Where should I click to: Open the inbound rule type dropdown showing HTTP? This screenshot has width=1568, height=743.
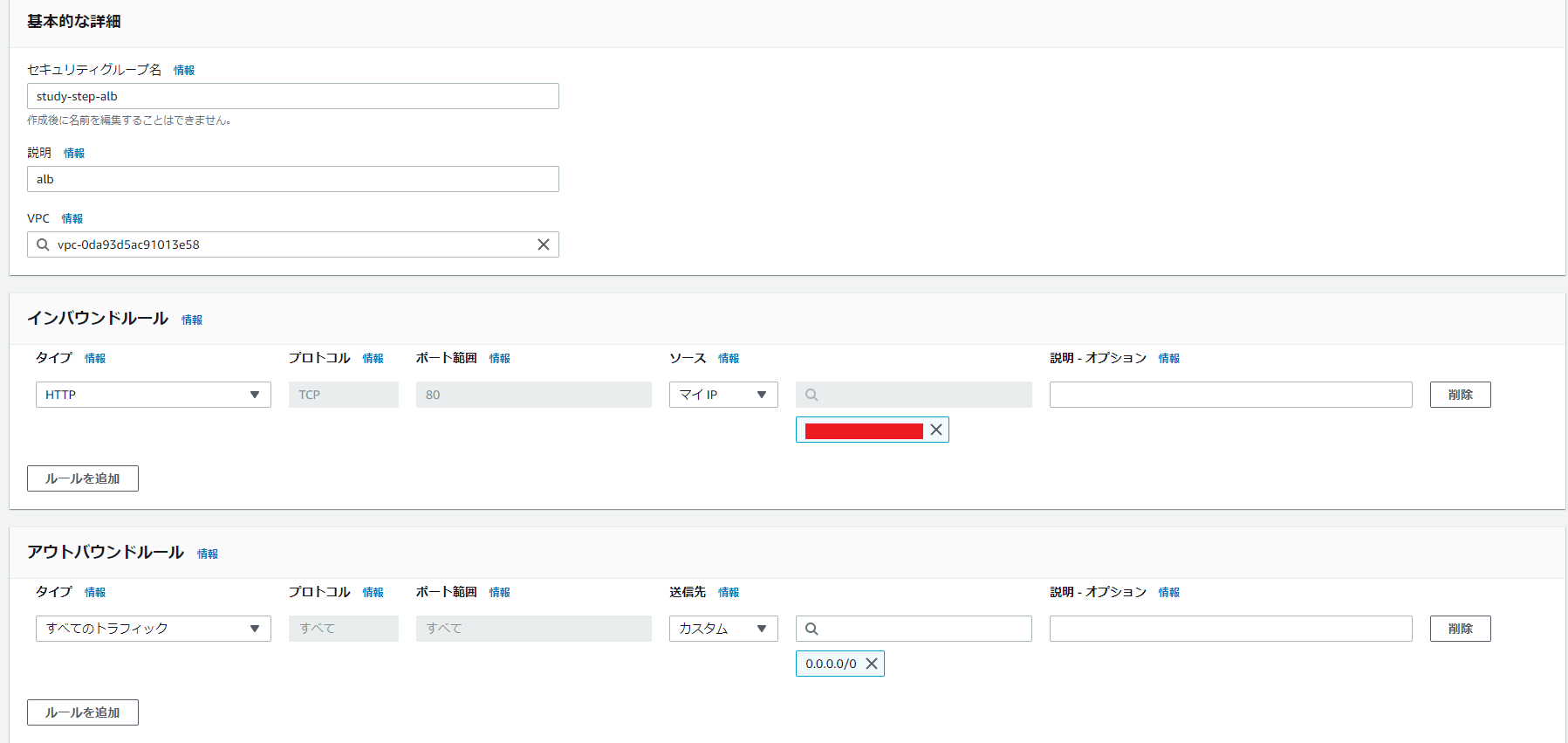coord(154,395)
